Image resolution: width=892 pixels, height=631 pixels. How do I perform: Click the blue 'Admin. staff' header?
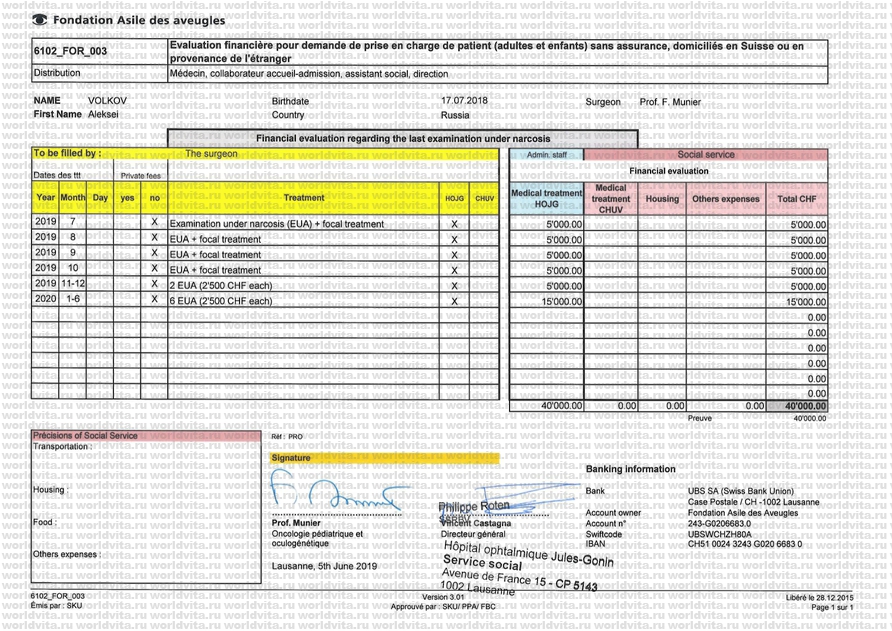[546, 155]
